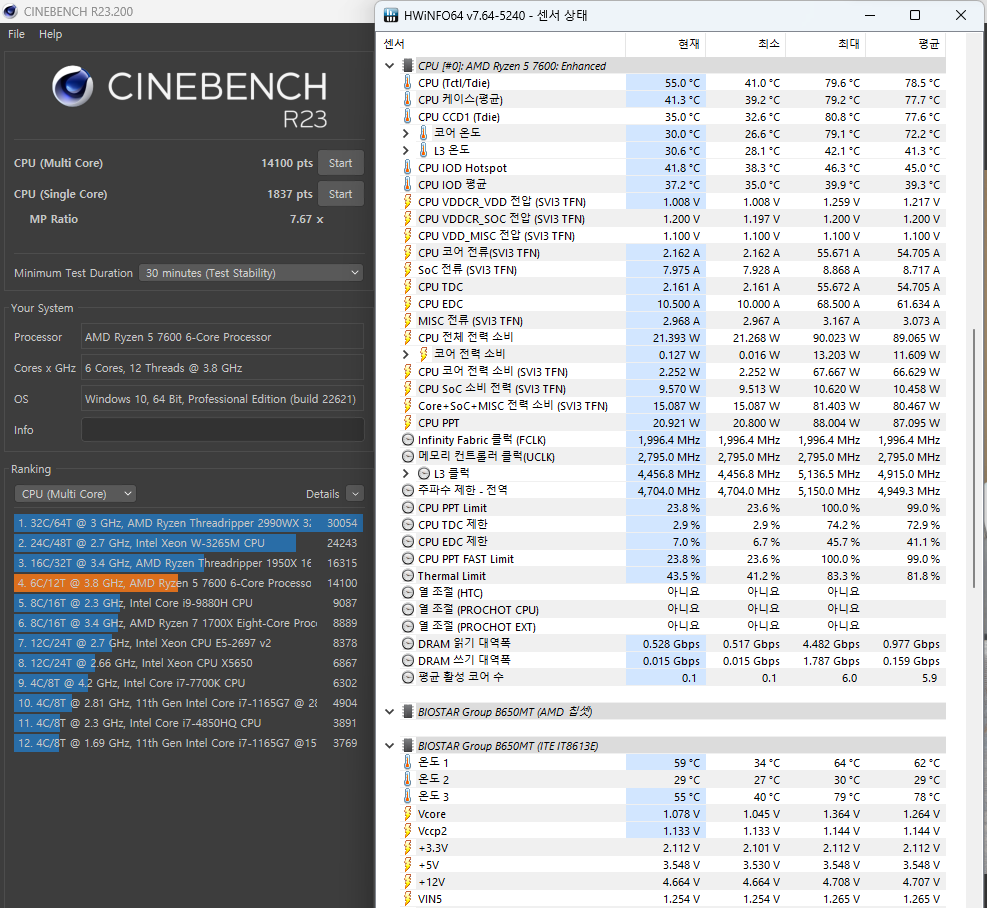The width and height of the screenshot is (987, 908).
Task: Click the 최대 column header
Action: tap(825, 43)
